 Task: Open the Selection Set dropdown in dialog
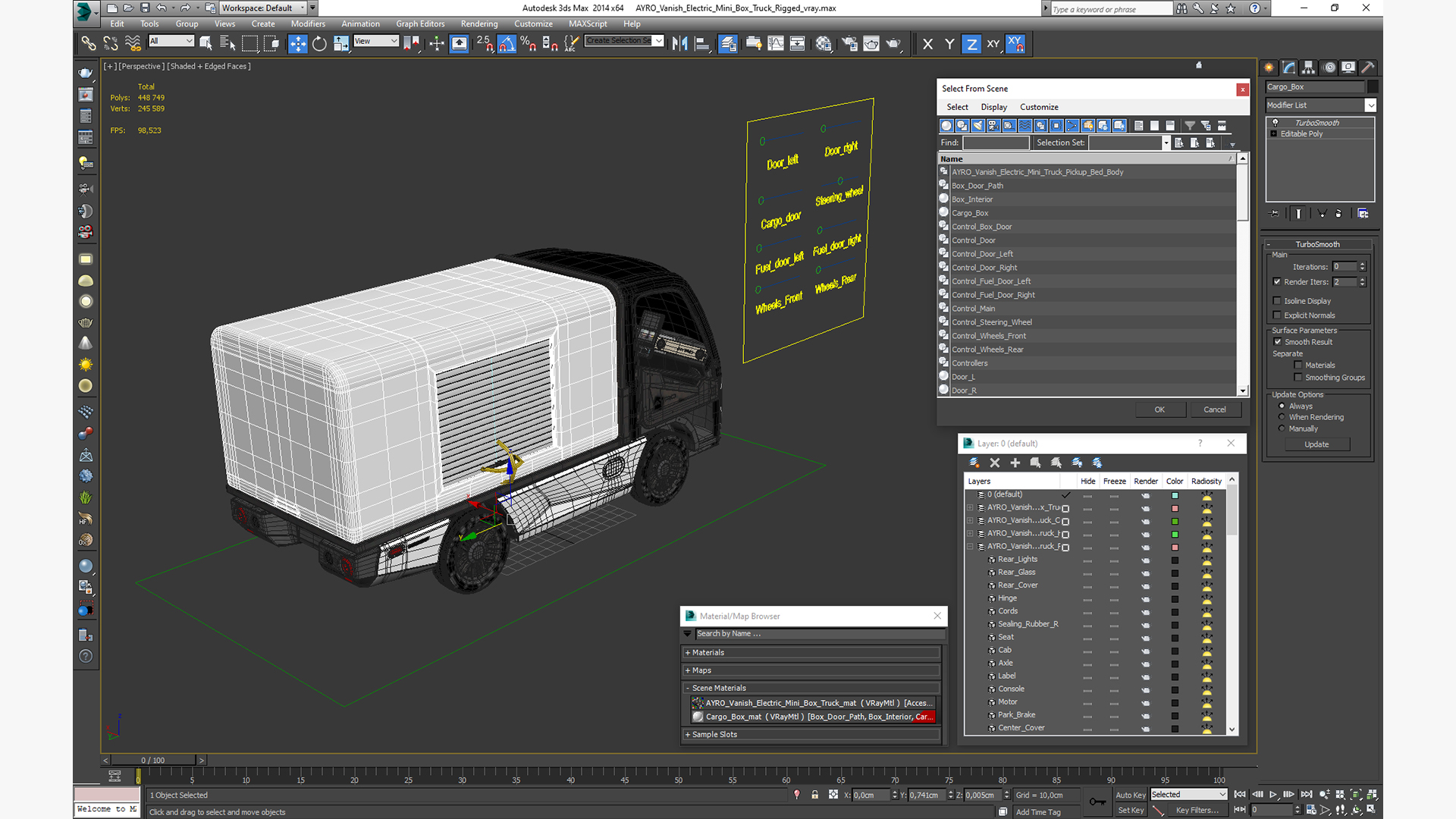coord(1165,143)
